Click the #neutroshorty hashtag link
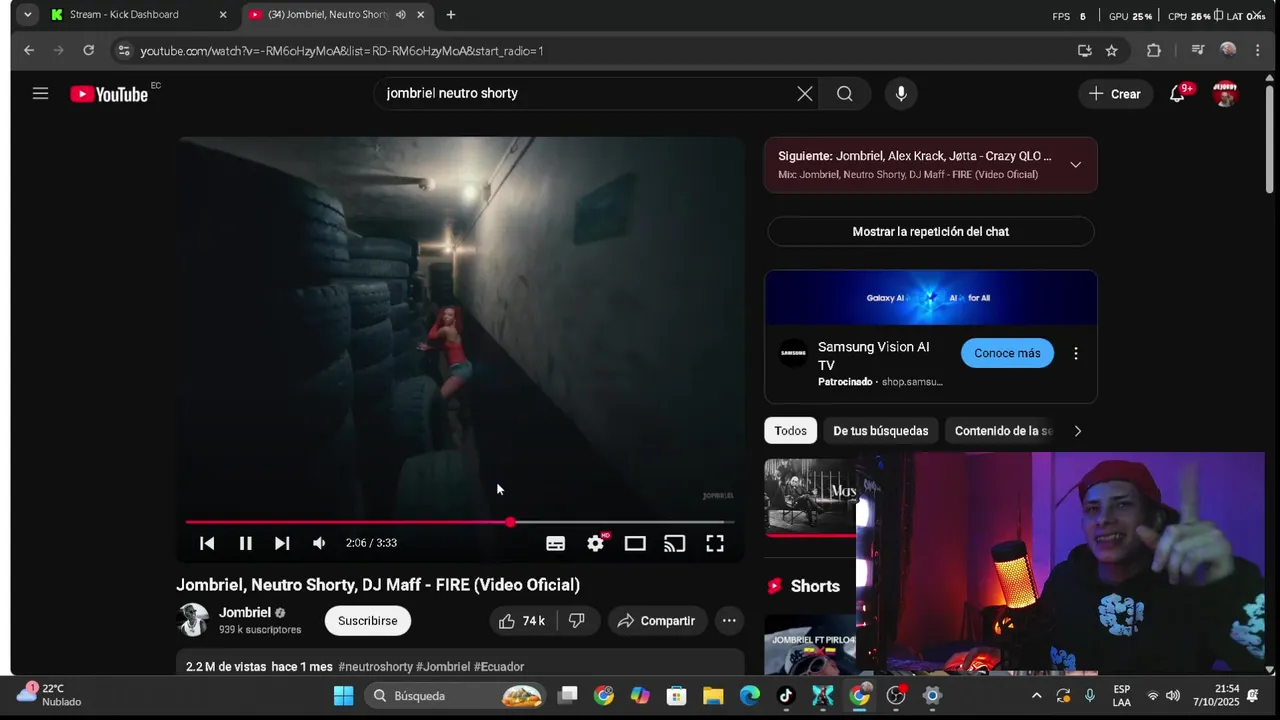 (375, 667)
